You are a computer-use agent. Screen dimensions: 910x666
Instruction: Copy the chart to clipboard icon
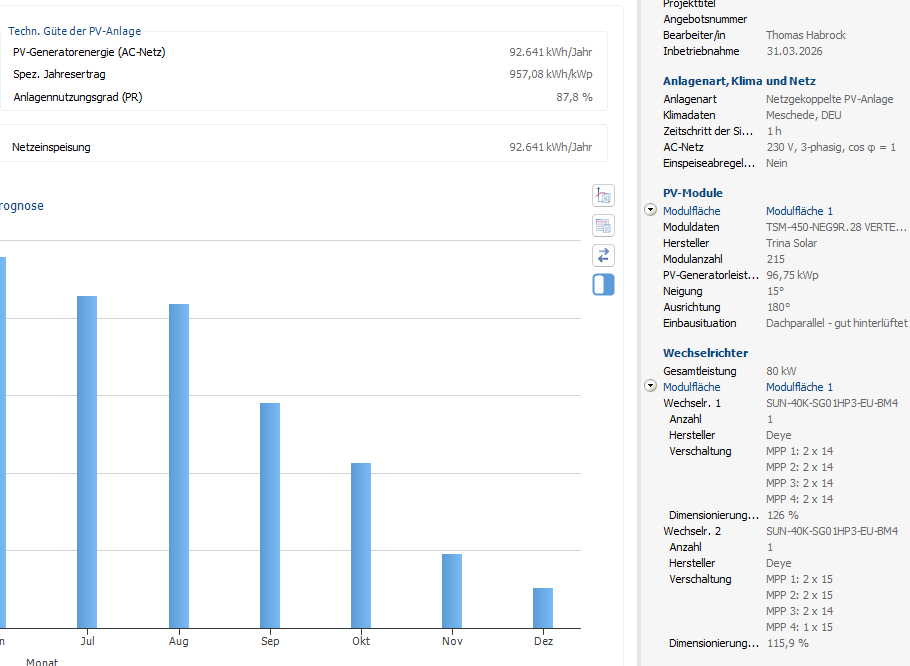603,196
